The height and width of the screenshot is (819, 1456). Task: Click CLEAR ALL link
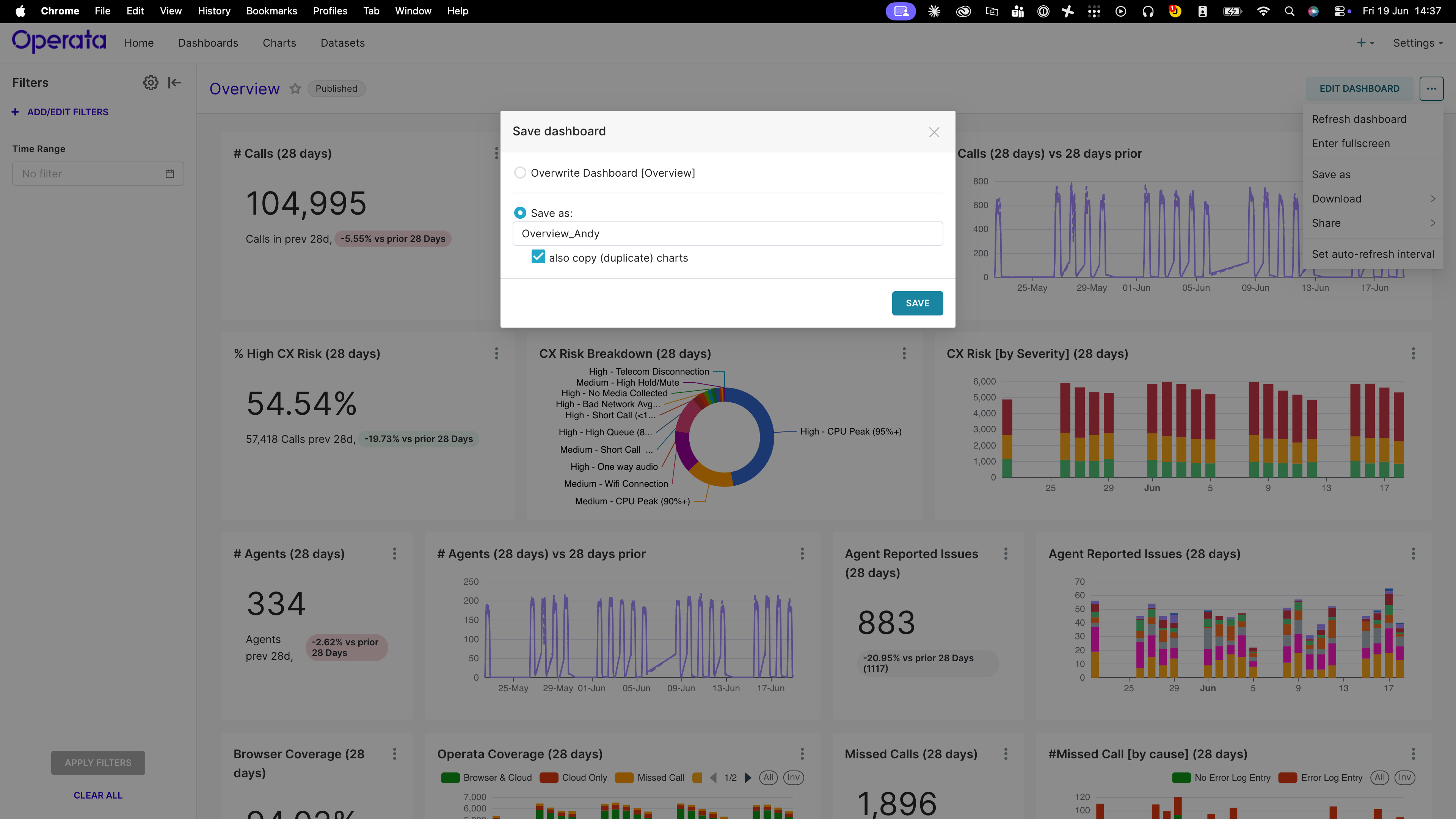98,795
